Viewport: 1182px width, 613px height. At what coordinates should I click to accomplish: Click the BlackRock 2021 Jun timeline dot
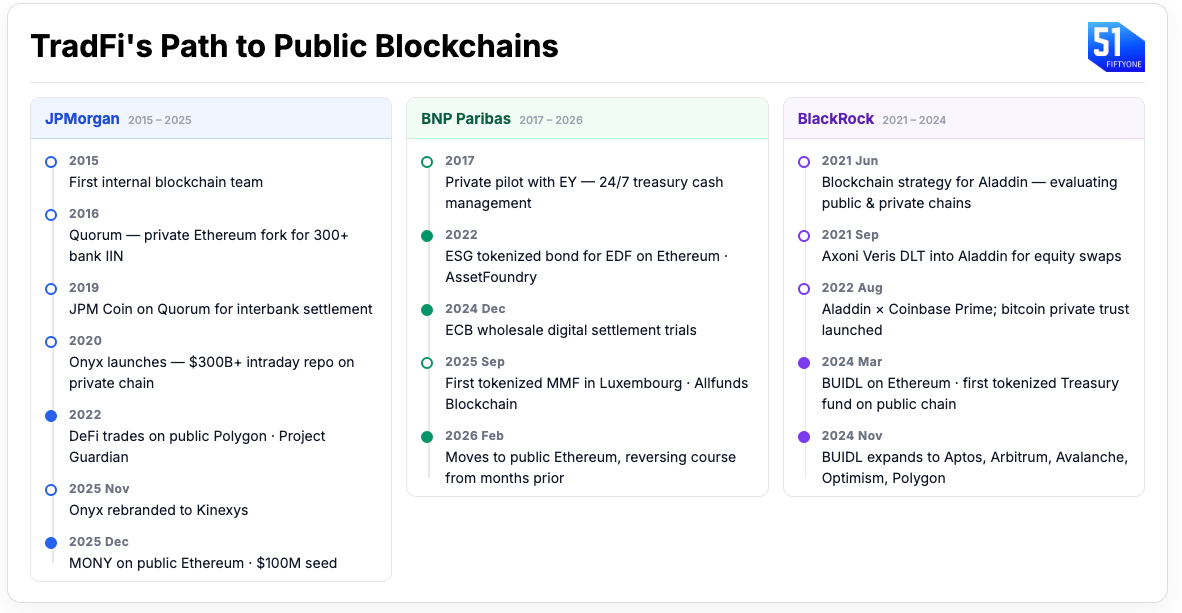[804, 161]
